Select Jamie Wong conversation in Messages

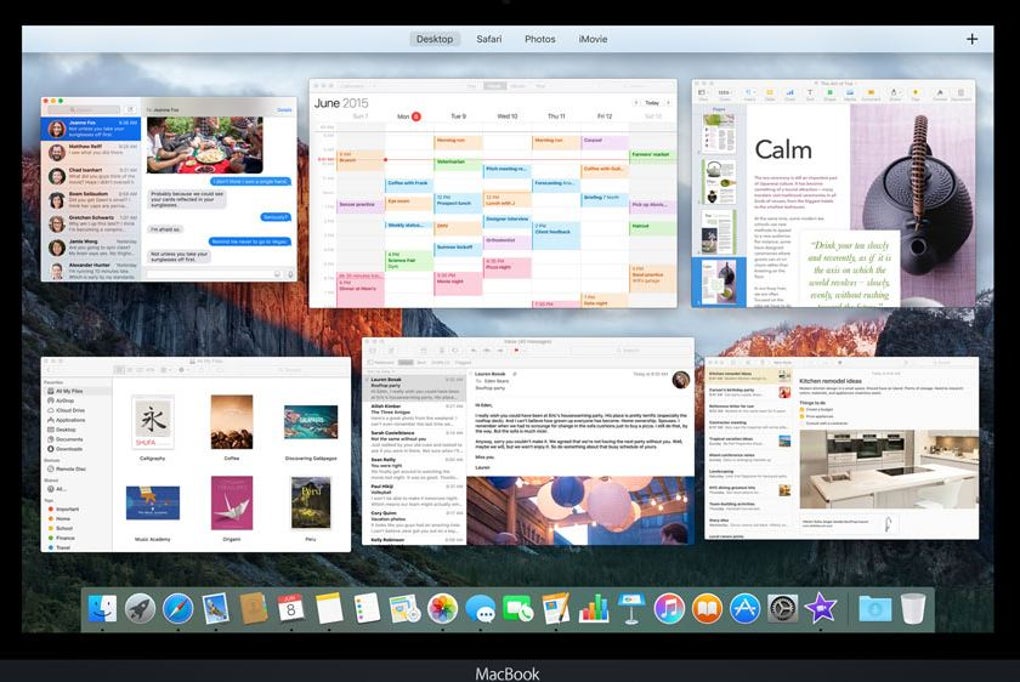pyautogui.click(x=91, y=247)
